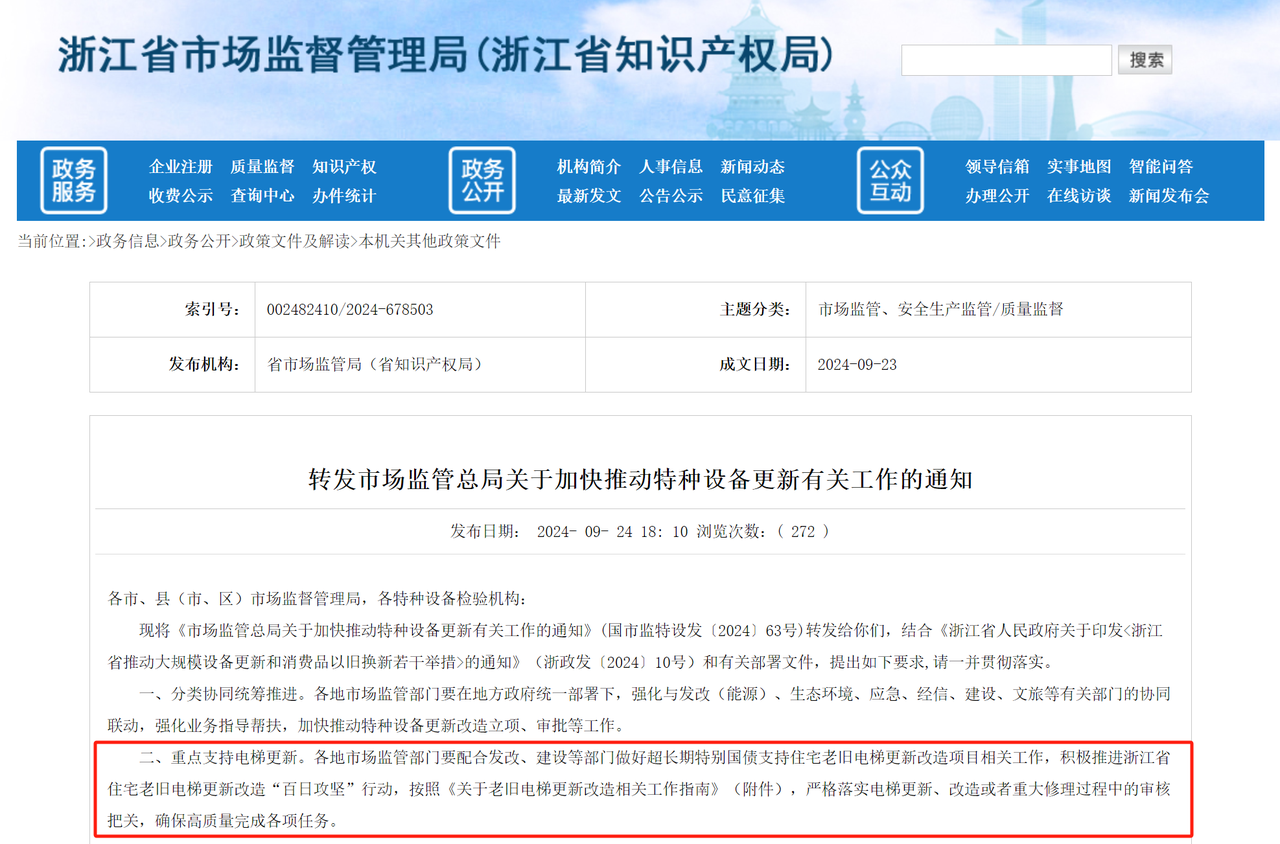Open 在线访谈 link
This screenshot has width=1280, height=844.
pos(1079,196)
